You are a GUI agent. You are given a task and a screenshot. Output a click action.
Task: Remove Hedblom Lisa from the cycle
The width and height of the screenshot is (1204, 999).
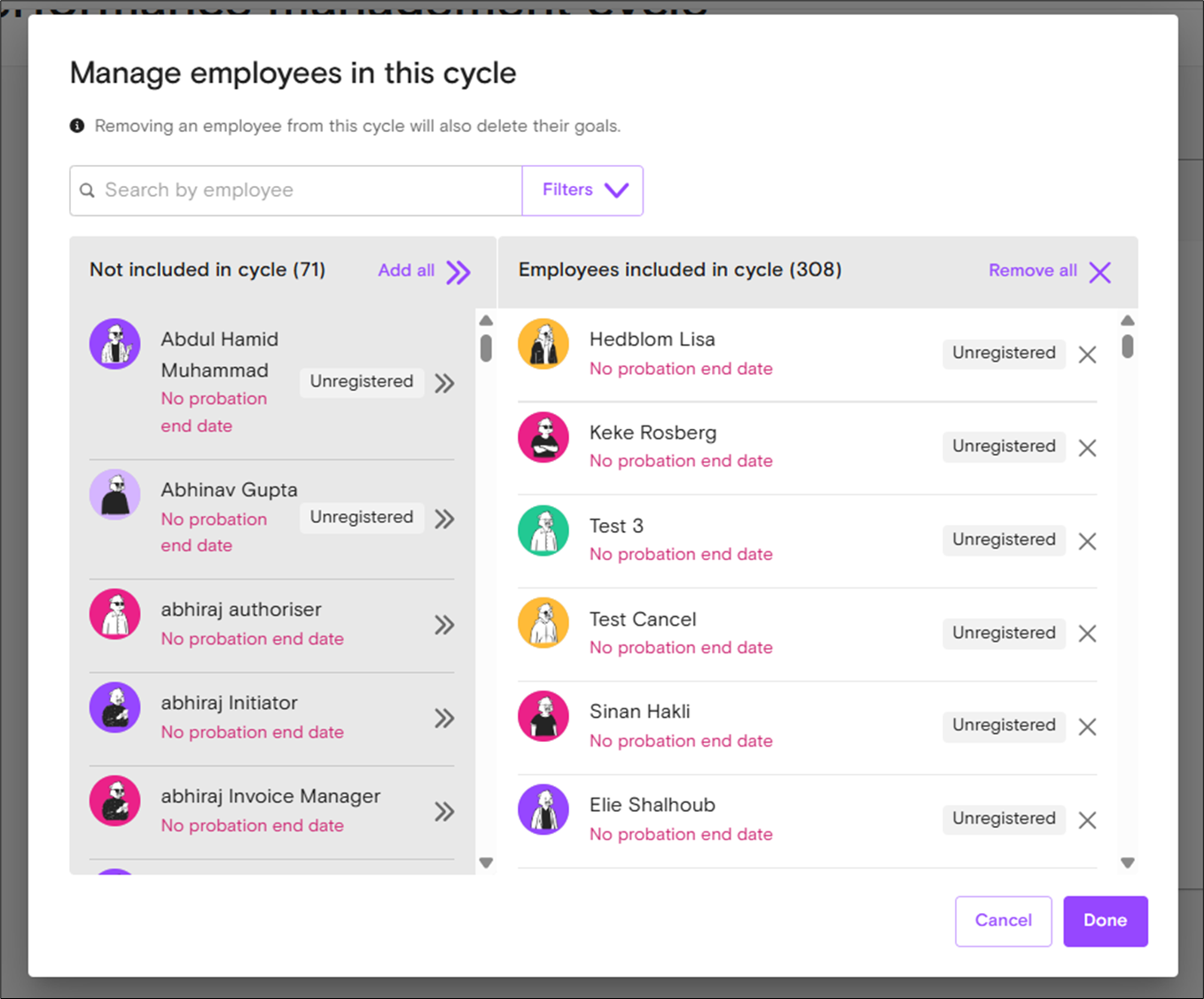coord(1087,355)
